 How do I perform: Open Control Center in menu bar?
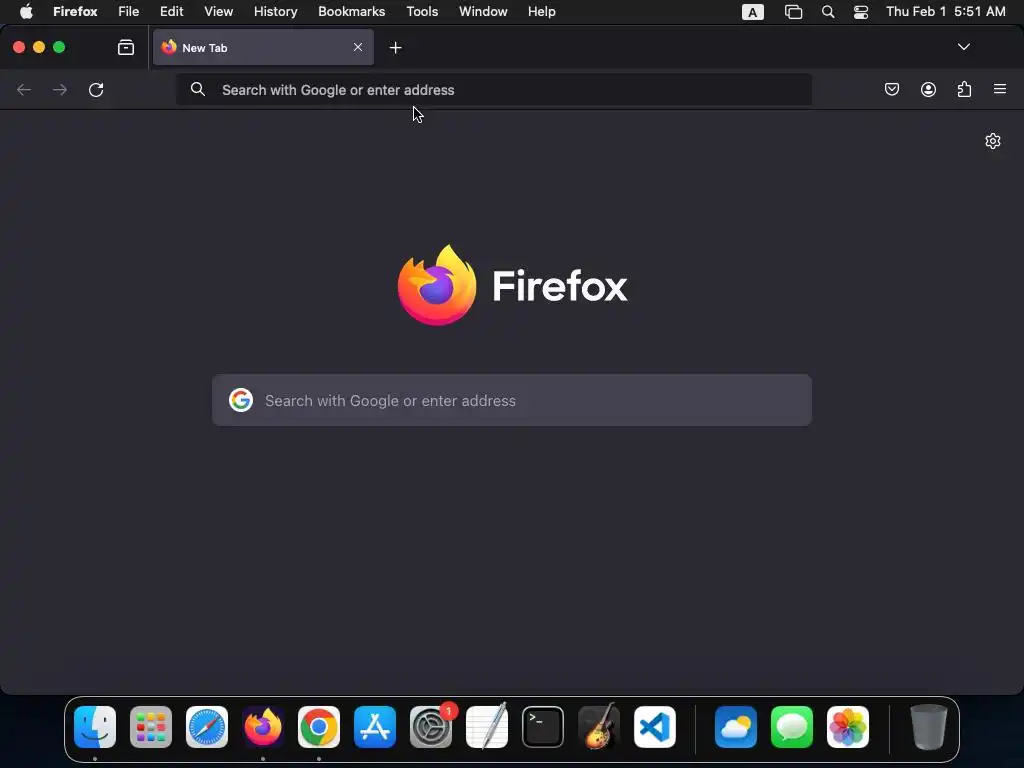[x=861, y=12]
